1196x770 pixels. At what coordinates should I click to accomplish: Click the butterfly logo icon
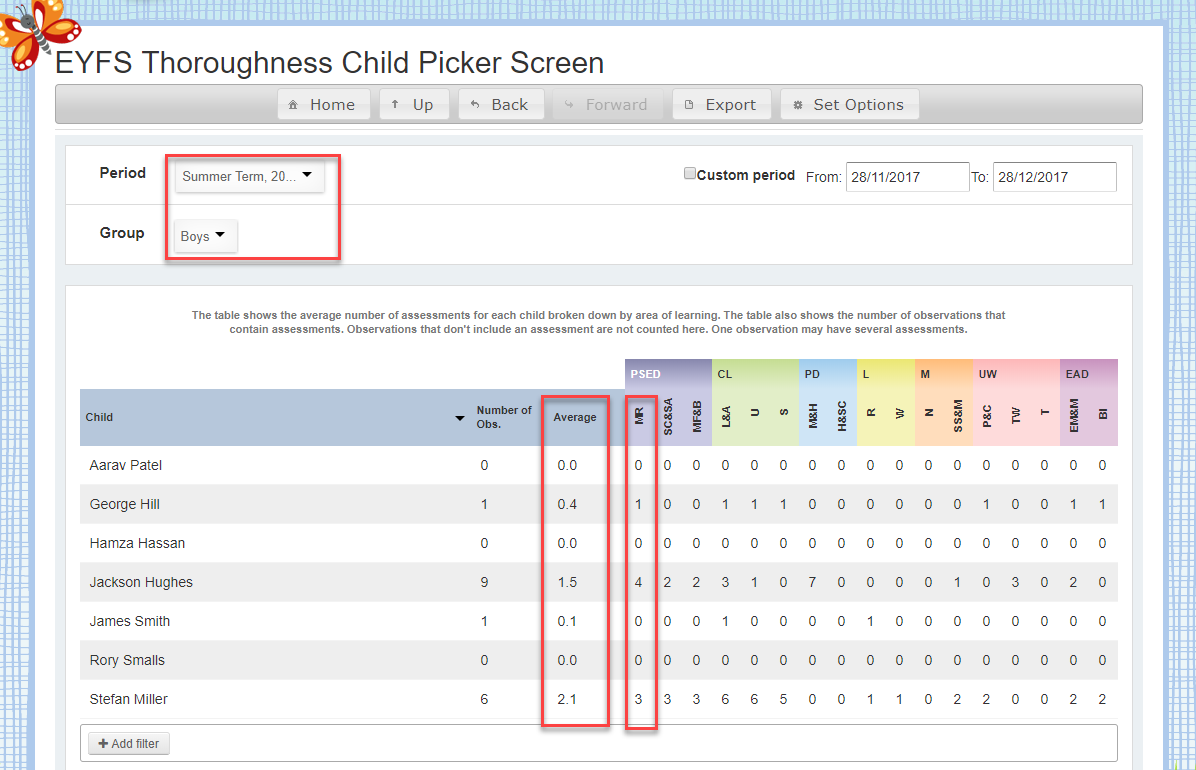(36, 33)
